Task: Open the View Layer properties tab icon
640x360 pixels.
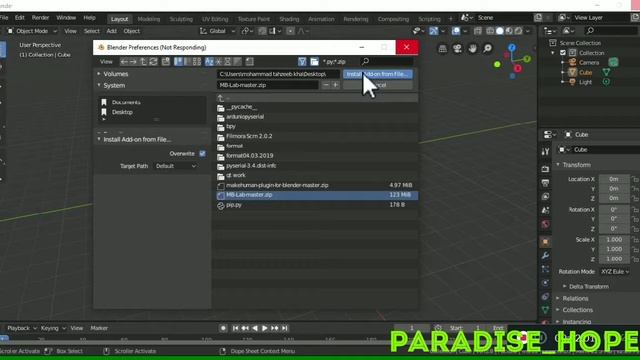Action: coord(545,196)
